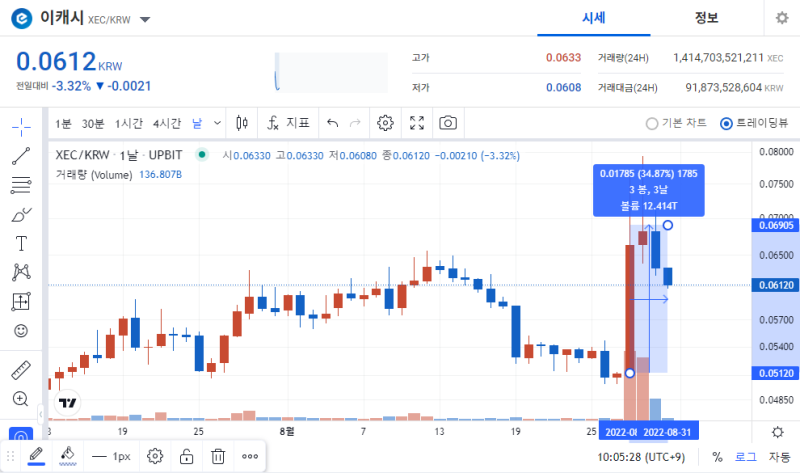The width and height of the screenshot is (800, 473).
Task: Select the 트레이딩뷰 radio option
Action: click(x=754, y=123)
